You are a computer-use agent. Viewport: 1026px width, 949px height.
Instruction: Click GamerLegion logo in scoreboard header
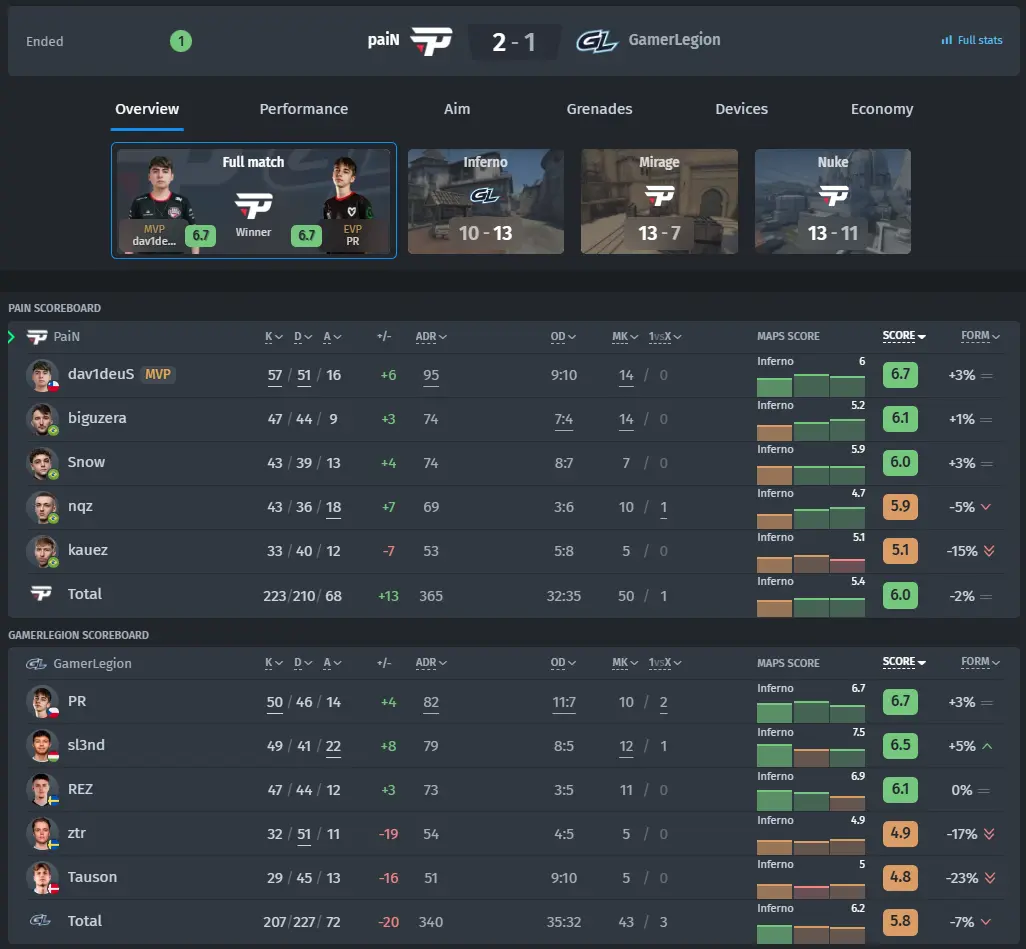tap(36, 664)
